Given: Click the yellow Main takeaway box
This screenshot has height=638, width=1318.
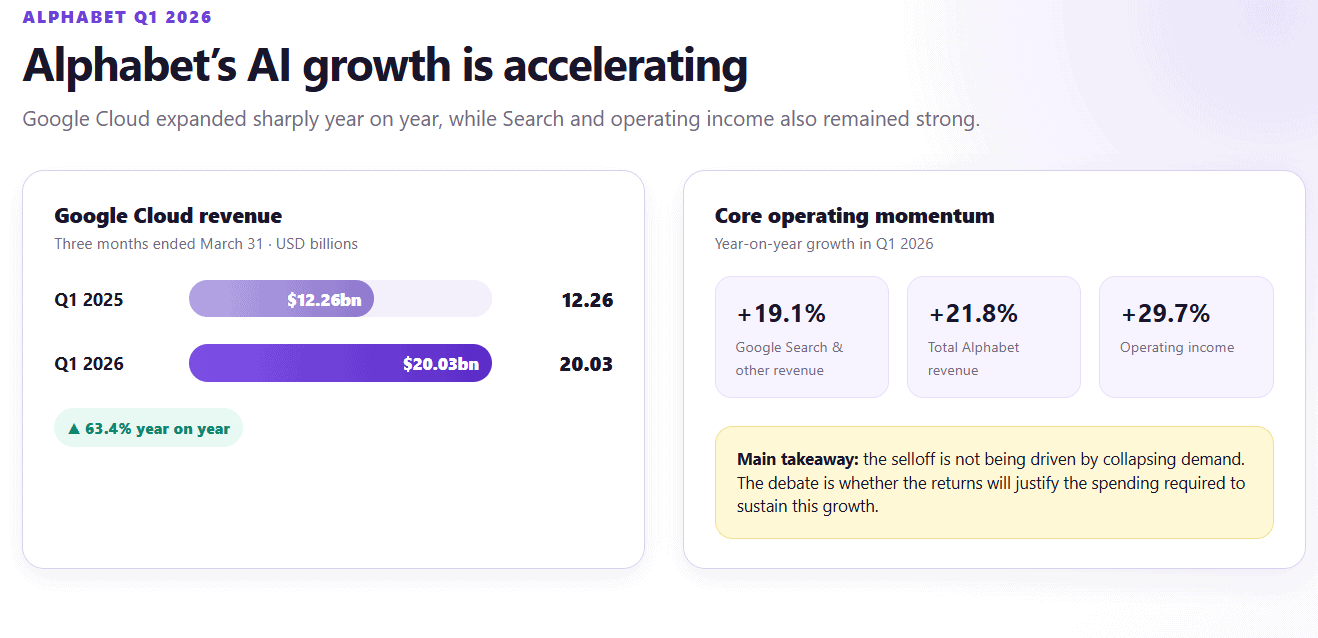Looking at the screenshot, I should [x=994, y=483].
